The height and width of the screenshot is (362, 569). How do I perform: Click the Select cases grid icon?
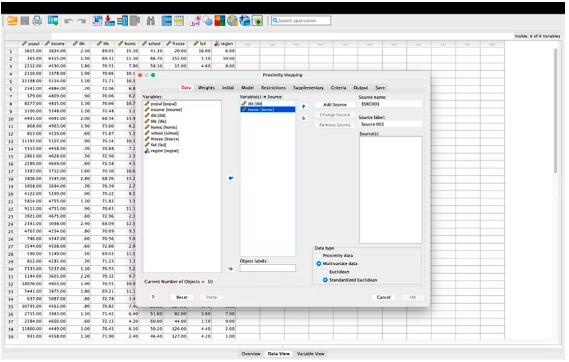[x=179, y=21]
